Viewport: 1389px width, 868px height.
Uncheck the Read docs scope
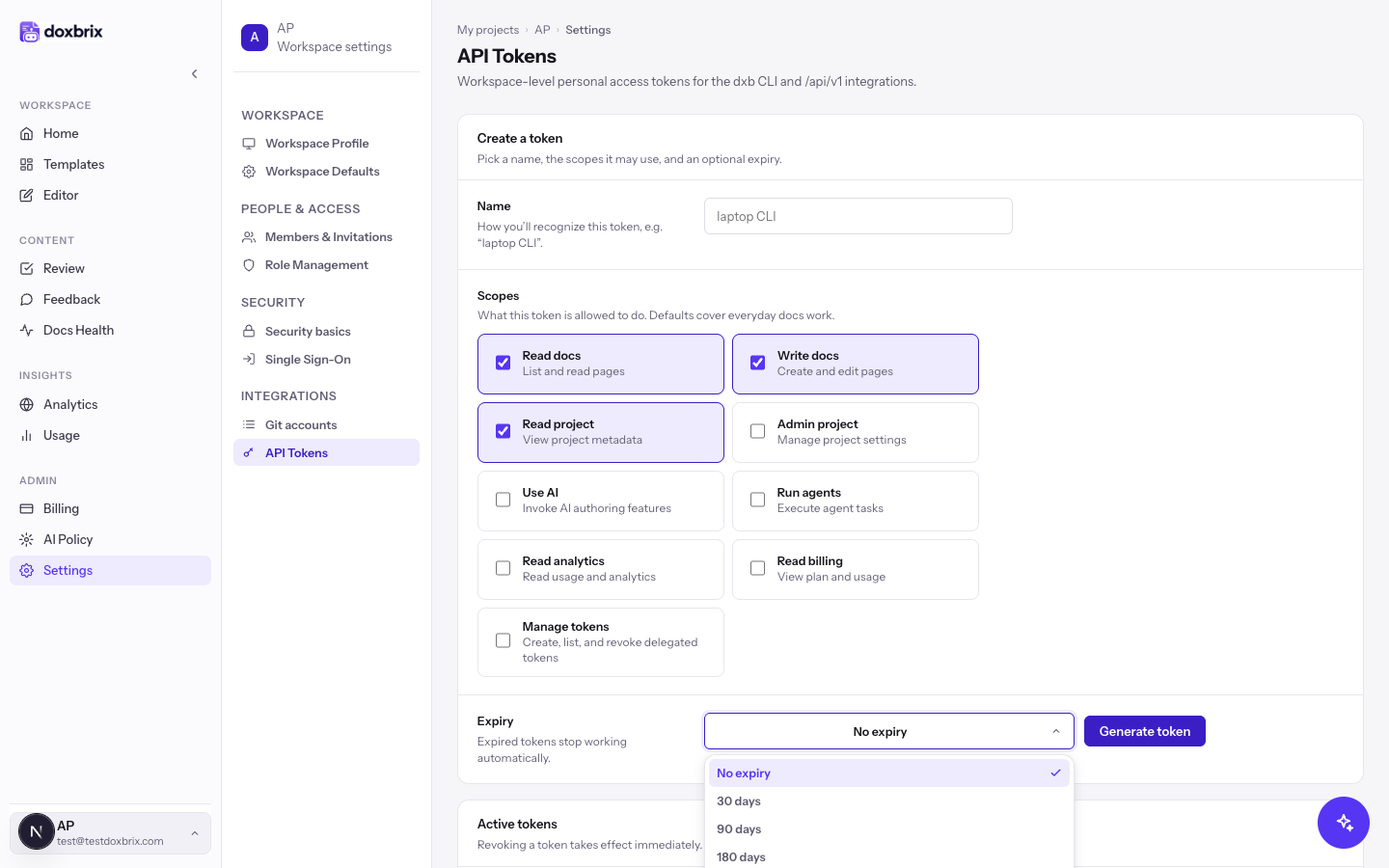point(503,363)
